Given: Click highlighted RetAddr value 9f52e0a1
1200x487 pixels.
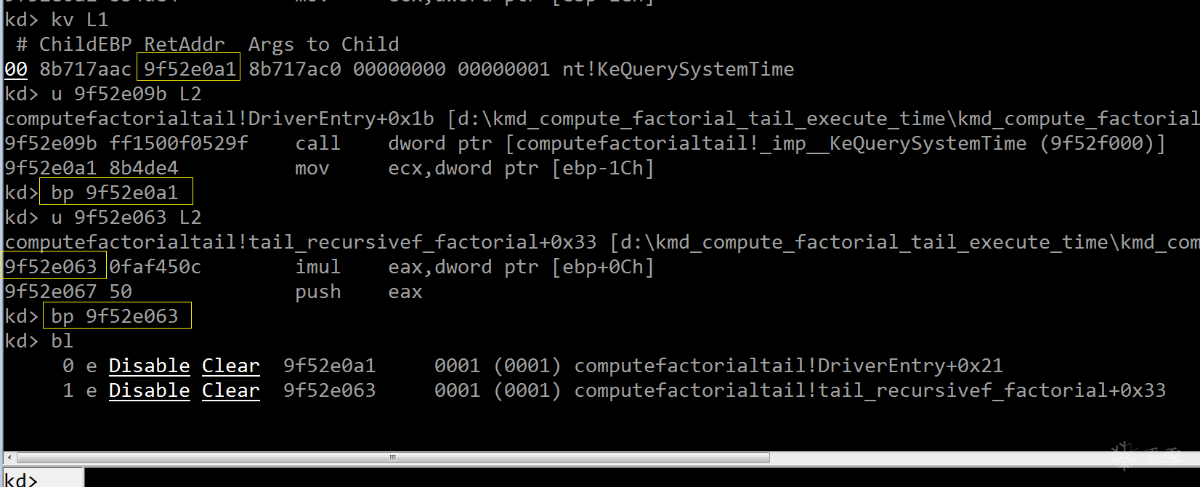Looking at the screenshot, I should pyautogui.click(x=190, y=69).
